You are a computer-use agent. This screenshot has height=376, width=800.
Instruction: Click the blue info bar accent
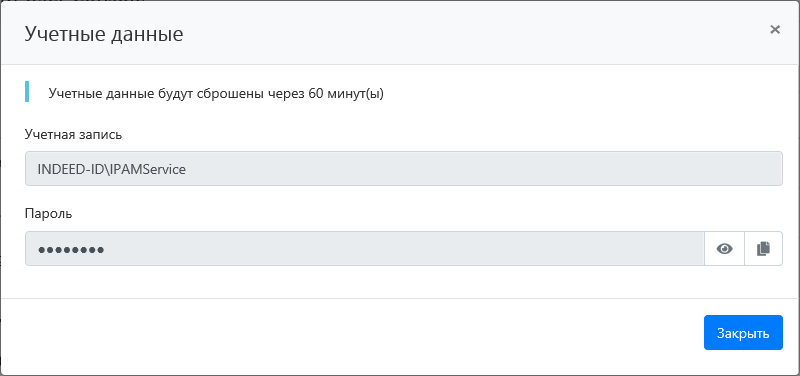(x=27, y=91)
